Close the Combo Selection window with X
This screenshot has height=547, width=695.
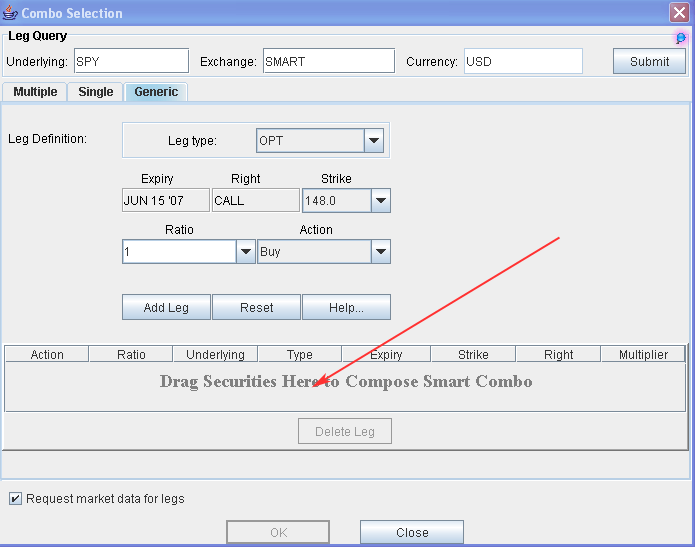[x=678, y=13]
